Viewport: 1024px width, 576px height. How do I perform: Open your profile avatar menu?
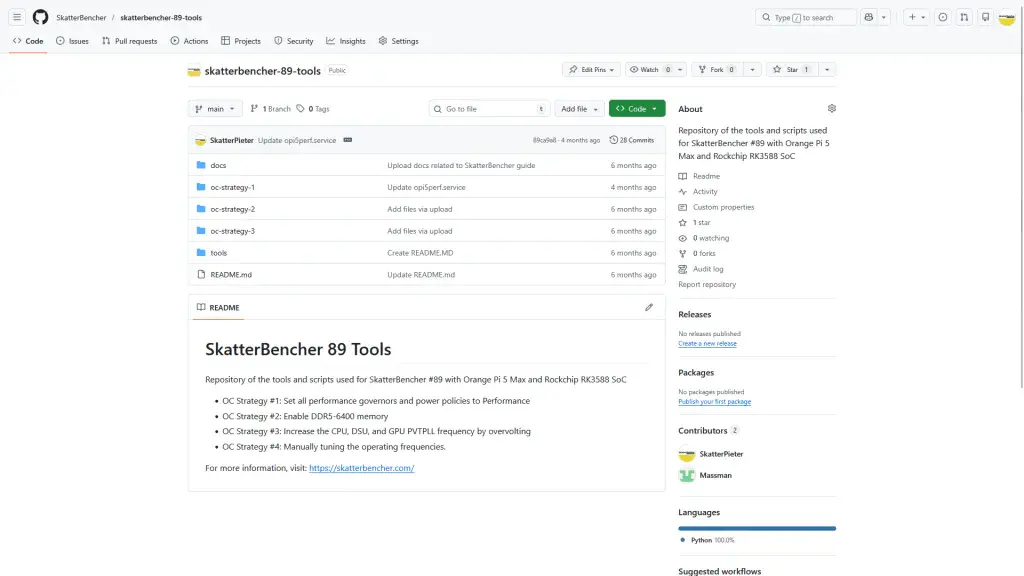pos(1006,17)
